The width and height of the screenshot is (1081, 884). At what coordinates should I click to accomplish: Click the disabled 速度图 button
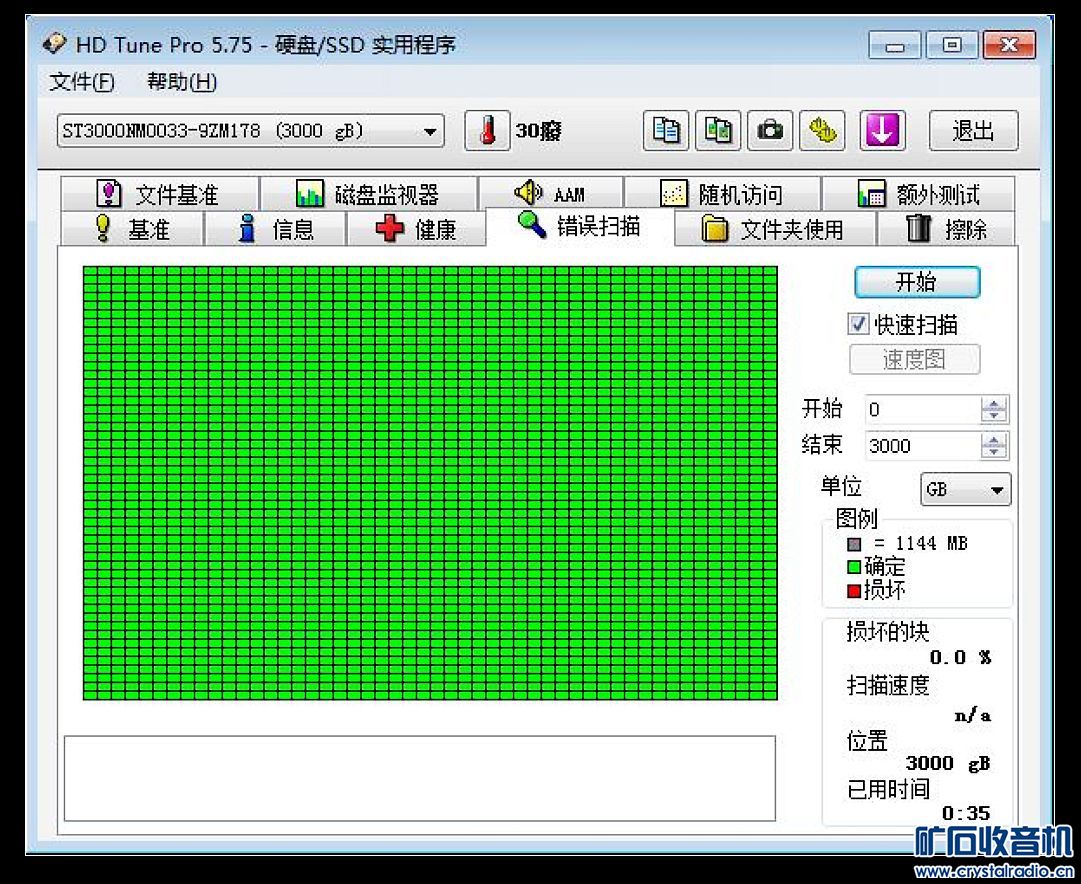coord(914,359)
